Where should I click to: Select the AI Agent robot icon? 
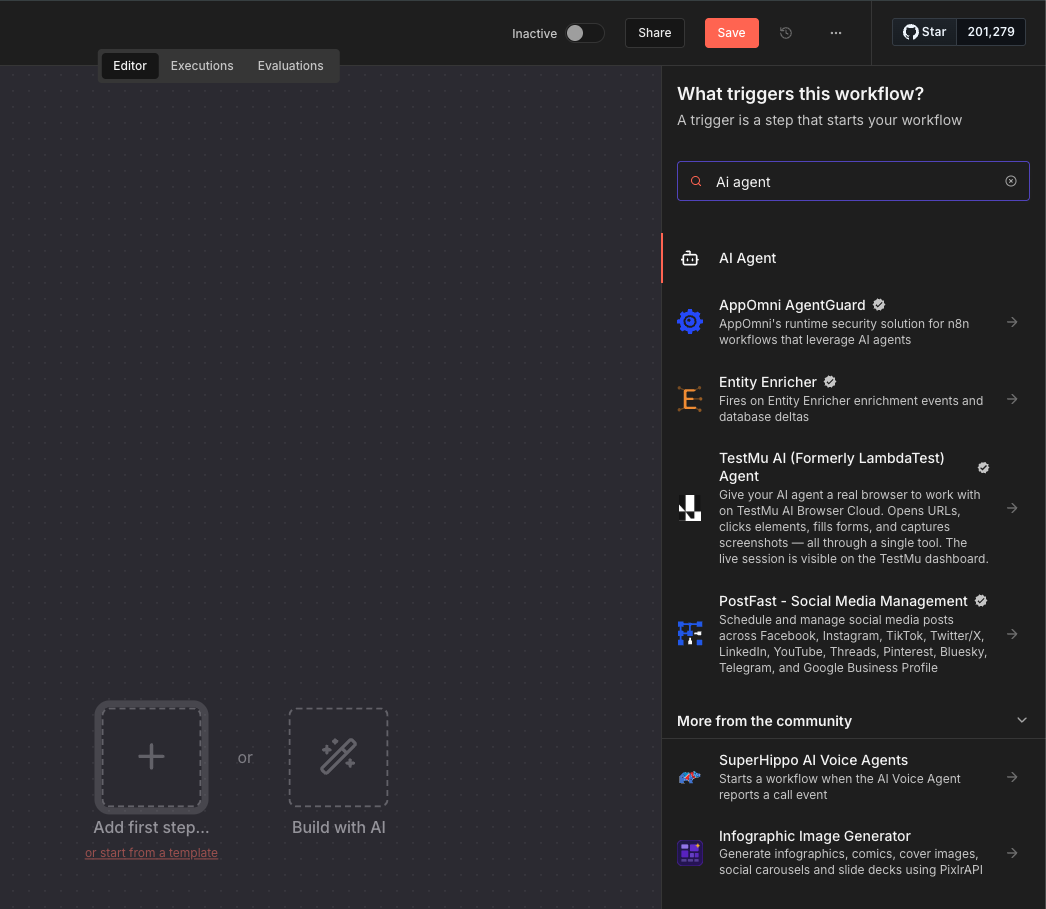click(x=690, y=258)
